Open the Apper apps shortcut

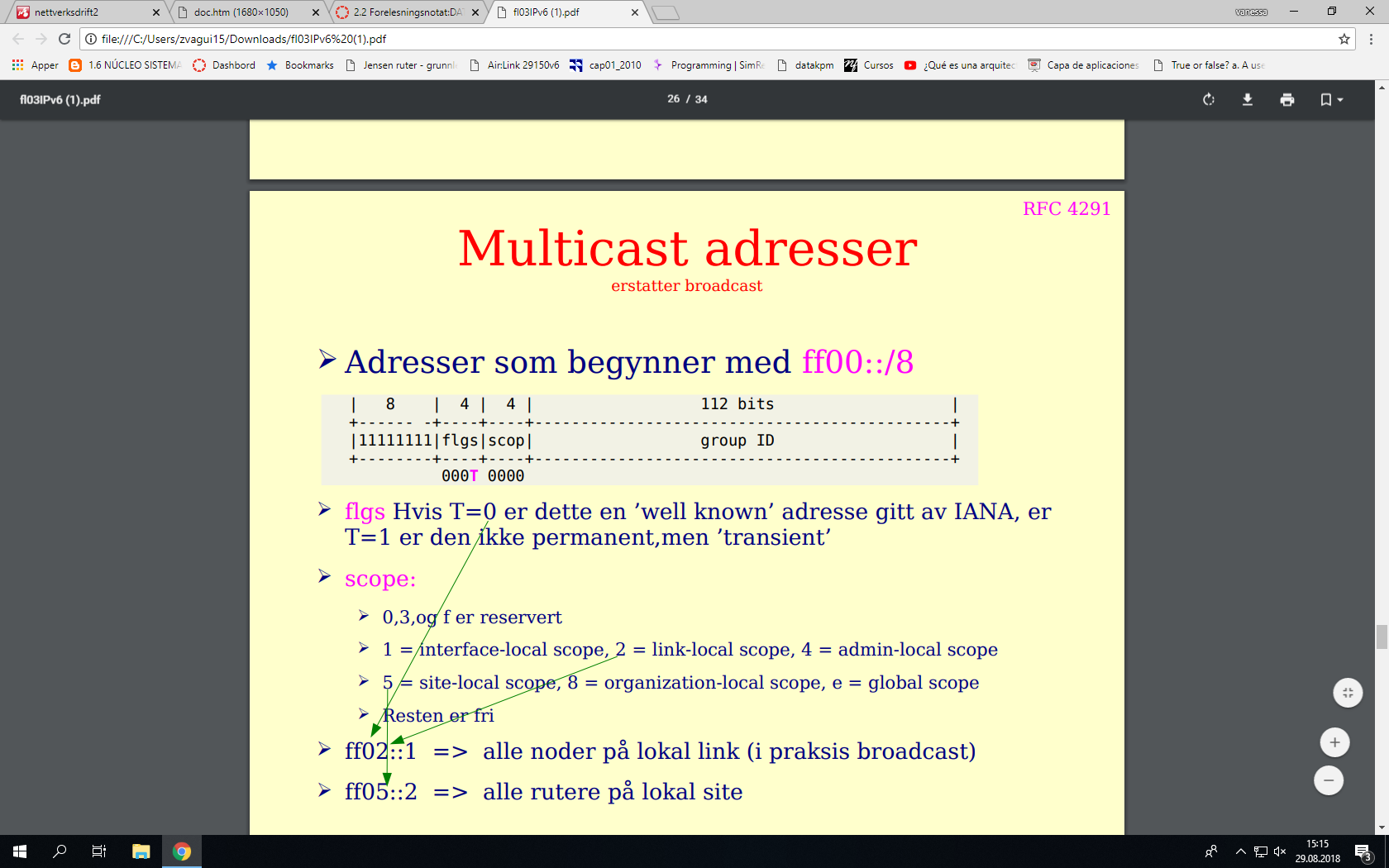35,65
